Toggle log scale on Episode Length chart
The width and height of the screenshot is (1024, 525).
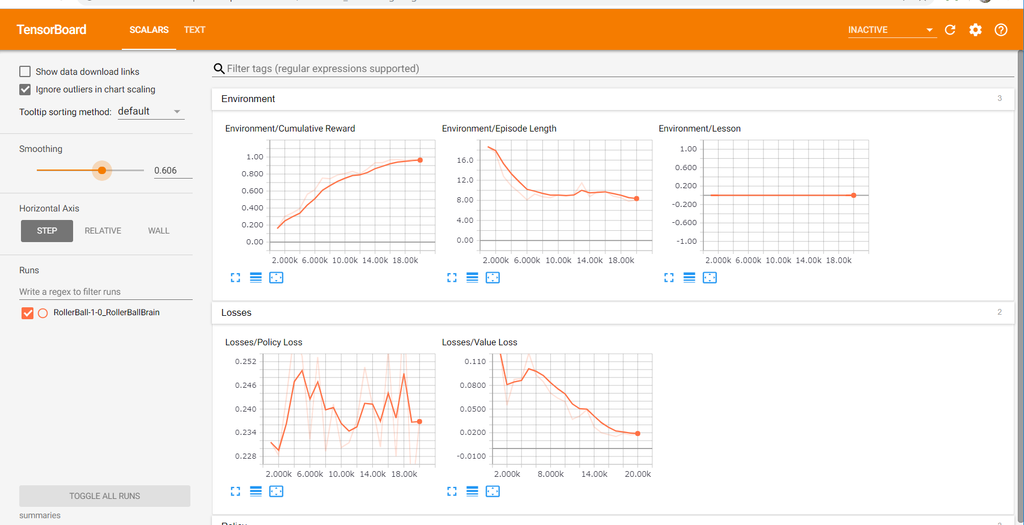[x=472, y=278]
